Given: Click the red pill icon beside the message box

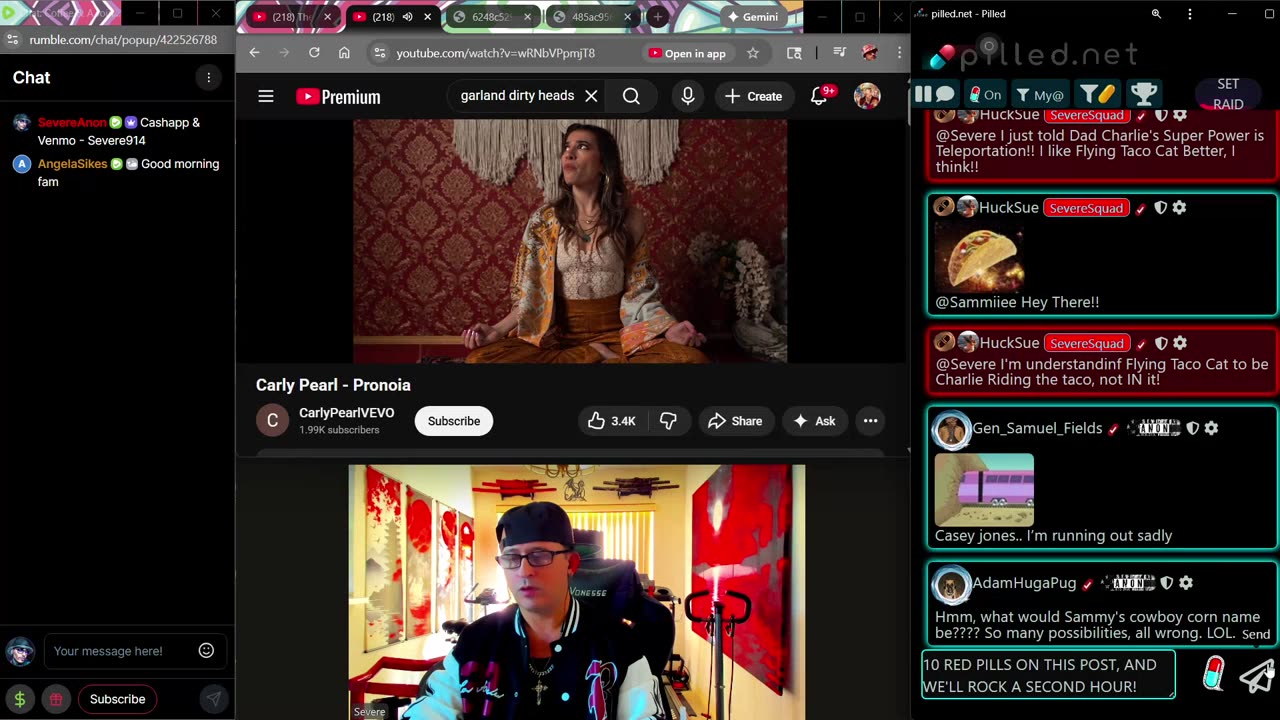Looking at the screenshot, I should click(1213, 674).
